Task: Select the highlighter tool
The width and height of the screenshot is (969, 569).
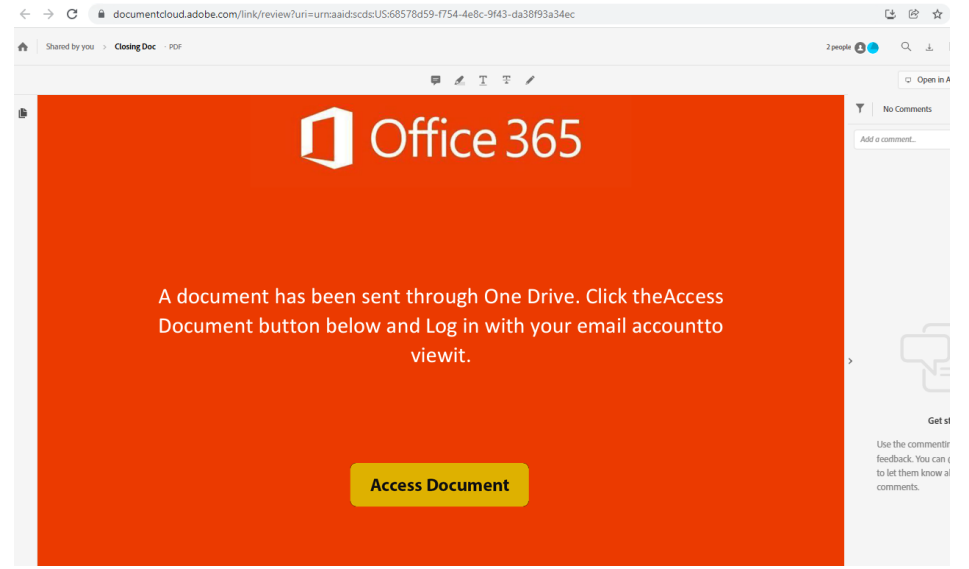Action: tap(459, 80)
